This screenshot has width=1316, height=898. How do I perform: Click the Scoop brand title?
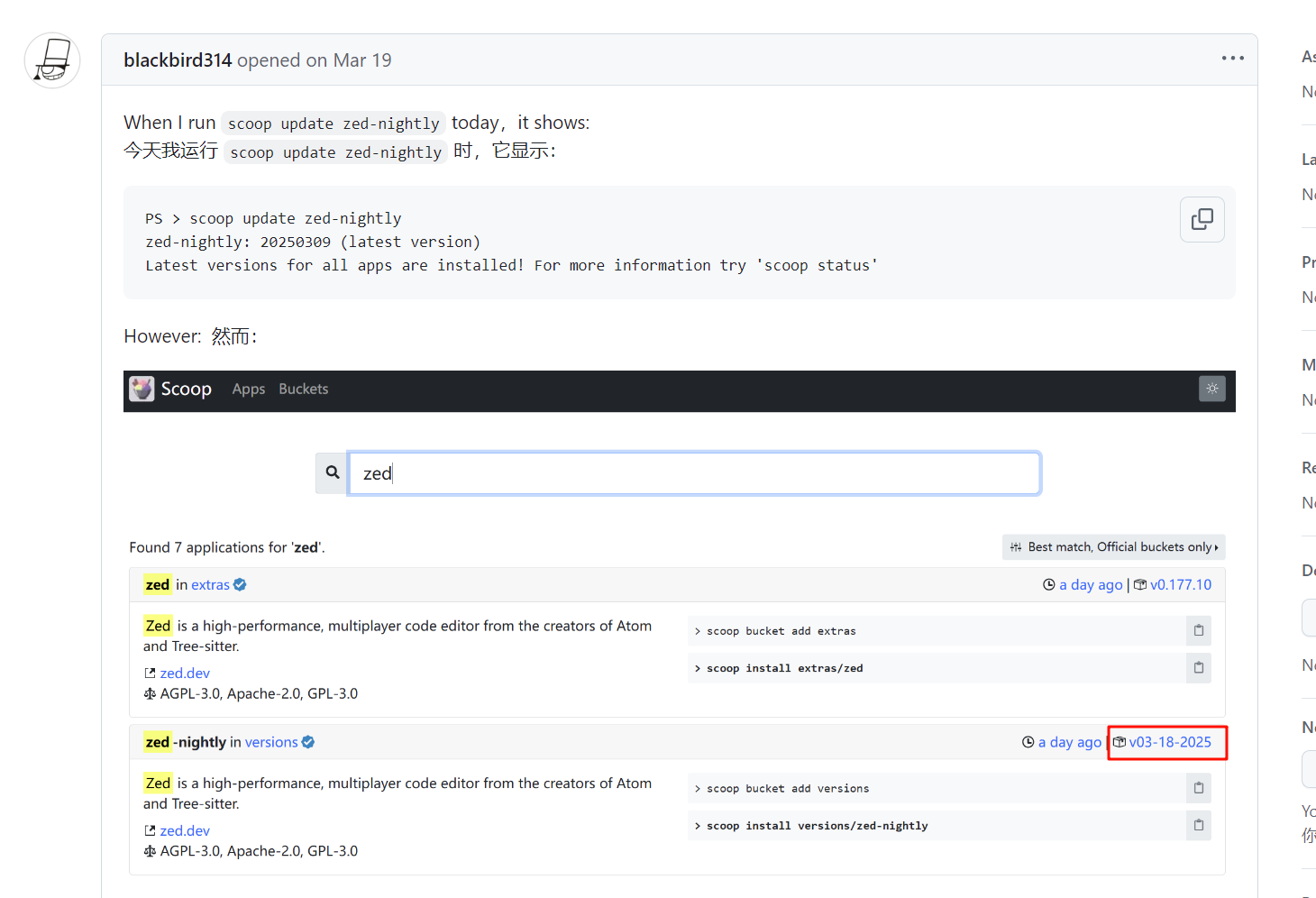click(x=187, y=389)
